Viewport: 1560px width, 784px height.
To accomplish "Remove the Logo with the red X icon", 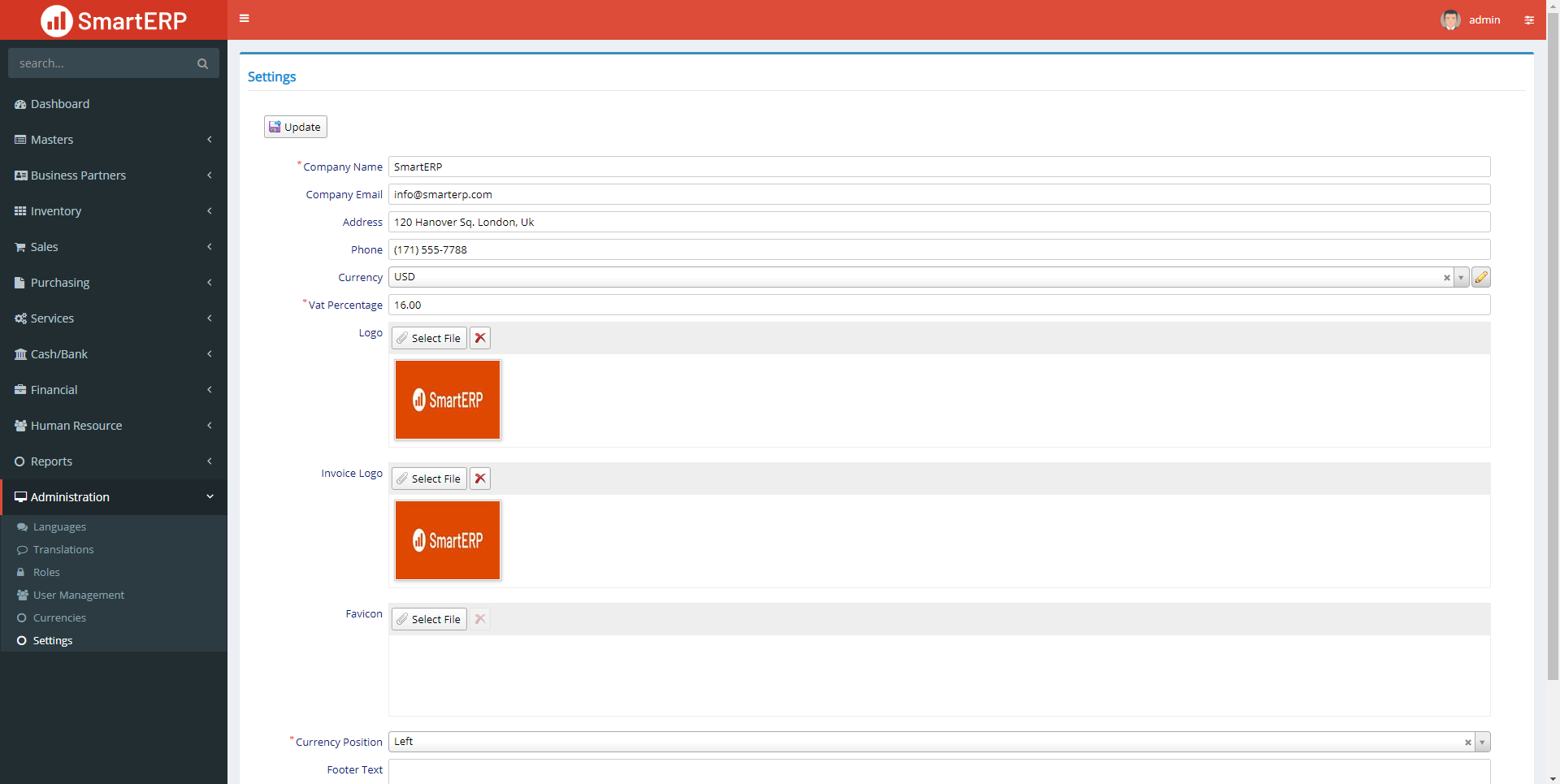I will [479, 337].
